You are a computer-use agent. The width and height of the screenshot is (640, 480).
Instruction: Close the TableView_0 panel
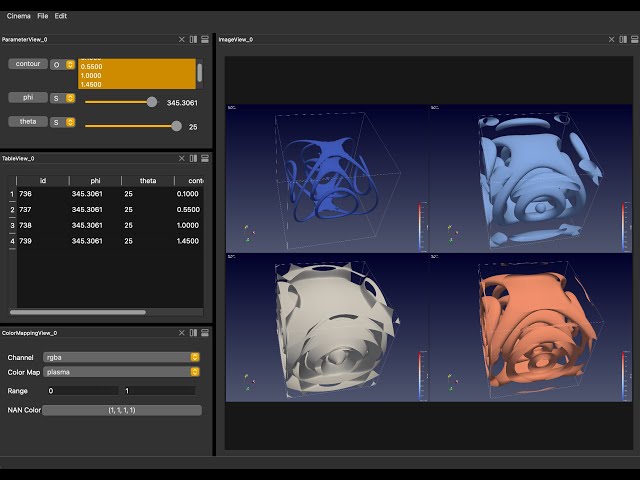[182, 158]
